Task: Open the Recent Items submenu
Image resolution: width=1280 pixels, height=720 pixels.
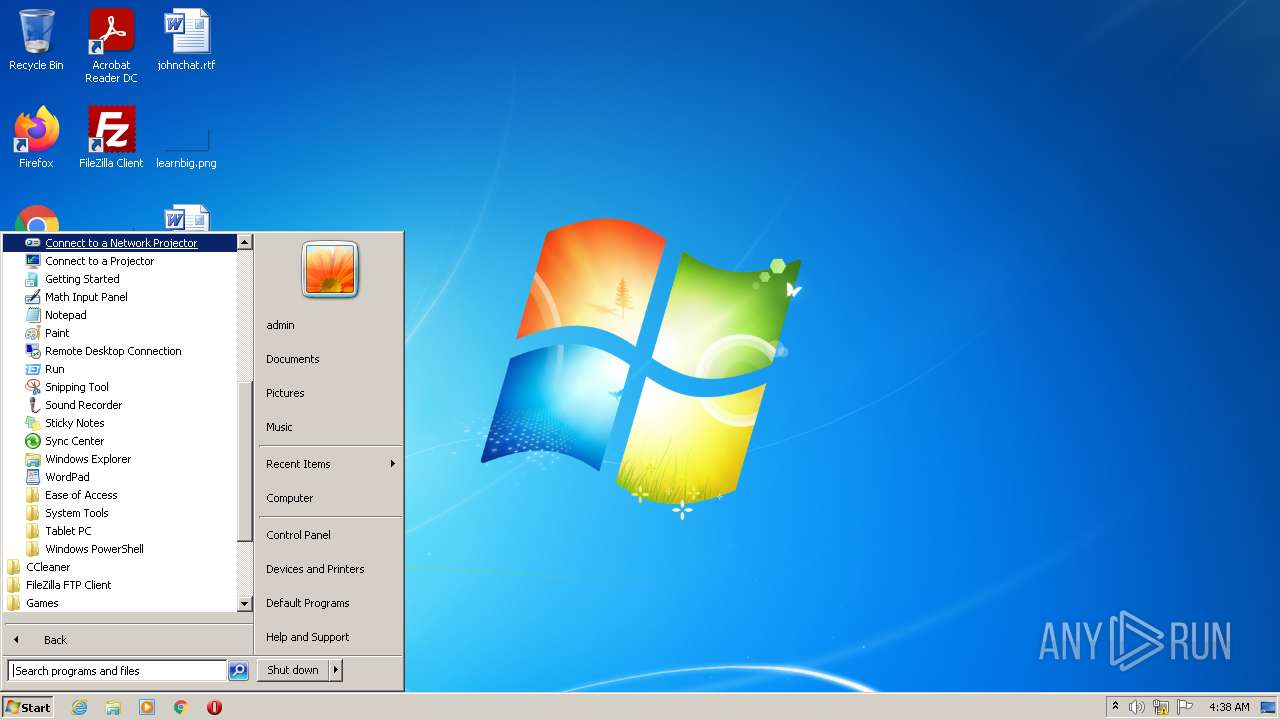Action: [x=330, y=464]
